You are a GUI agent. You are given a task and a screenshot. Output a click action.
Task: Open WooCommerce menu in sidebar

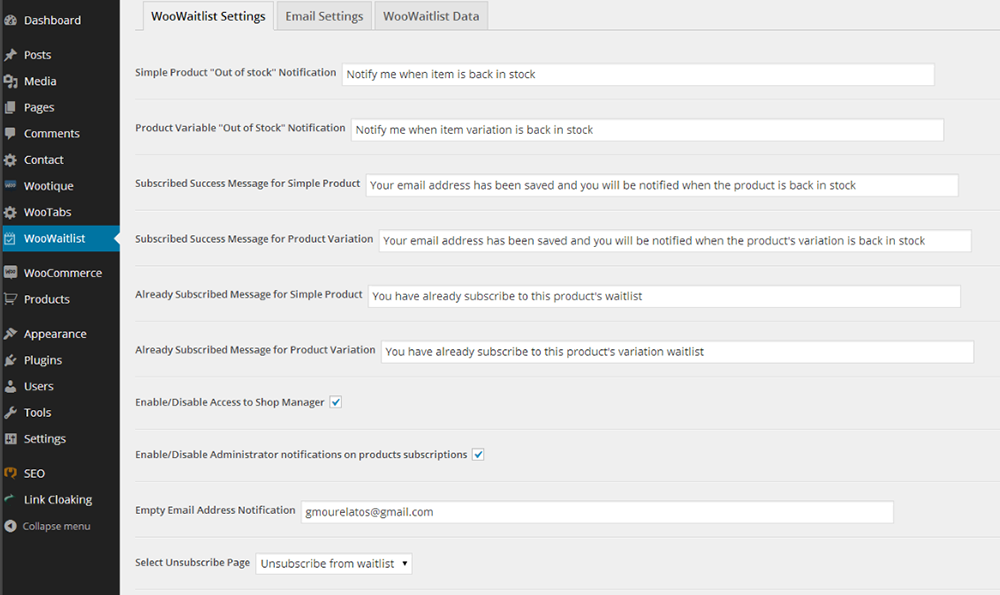pos(60,273)
